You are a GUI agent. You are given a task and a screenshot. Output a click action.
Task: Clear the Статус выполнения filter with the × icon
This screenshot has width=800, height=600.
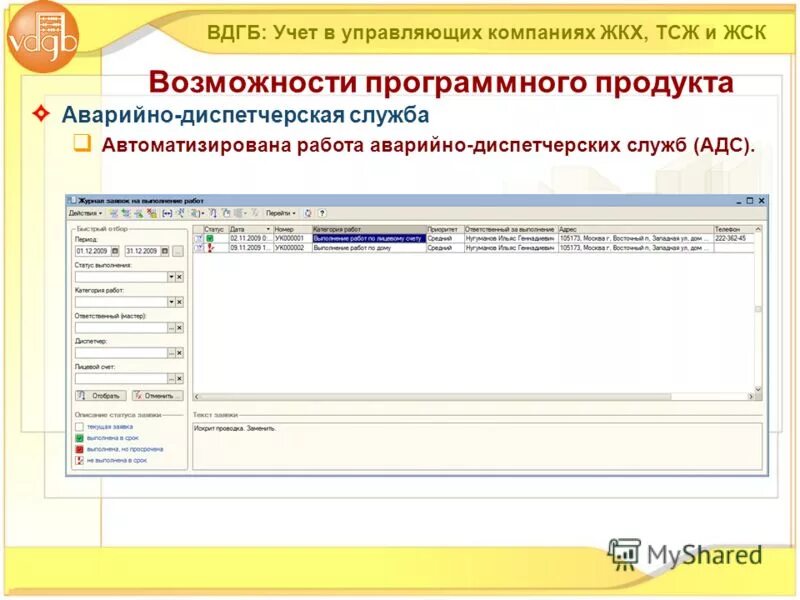click(x=179, y=275)
